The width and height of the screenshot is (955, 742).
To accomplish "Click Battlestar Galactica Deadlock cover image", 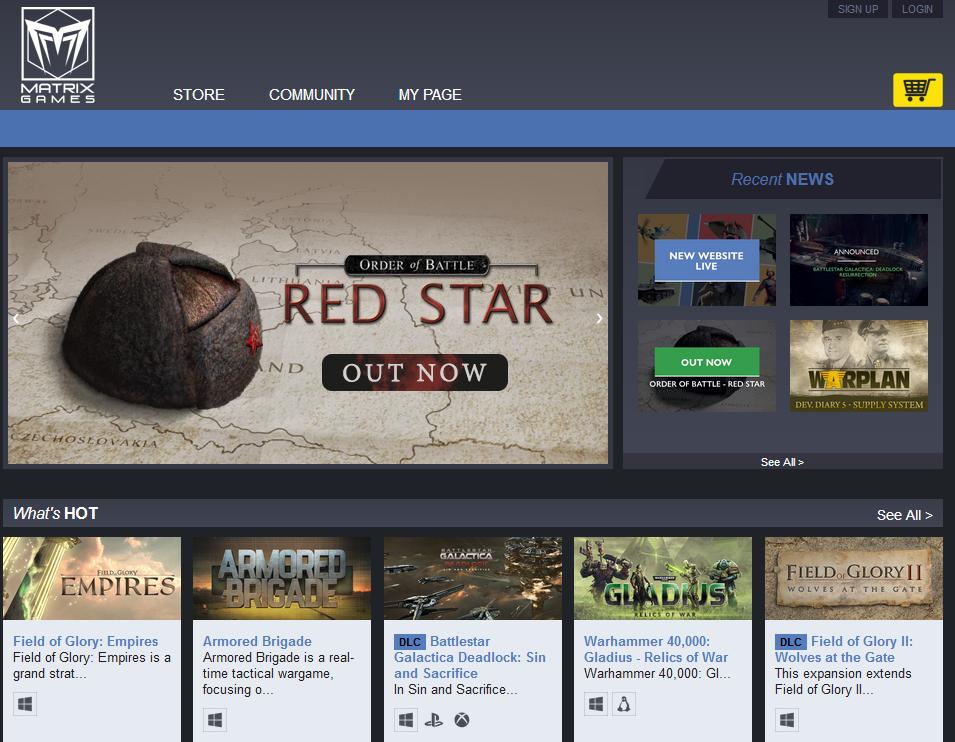I will tap(473, 578).
